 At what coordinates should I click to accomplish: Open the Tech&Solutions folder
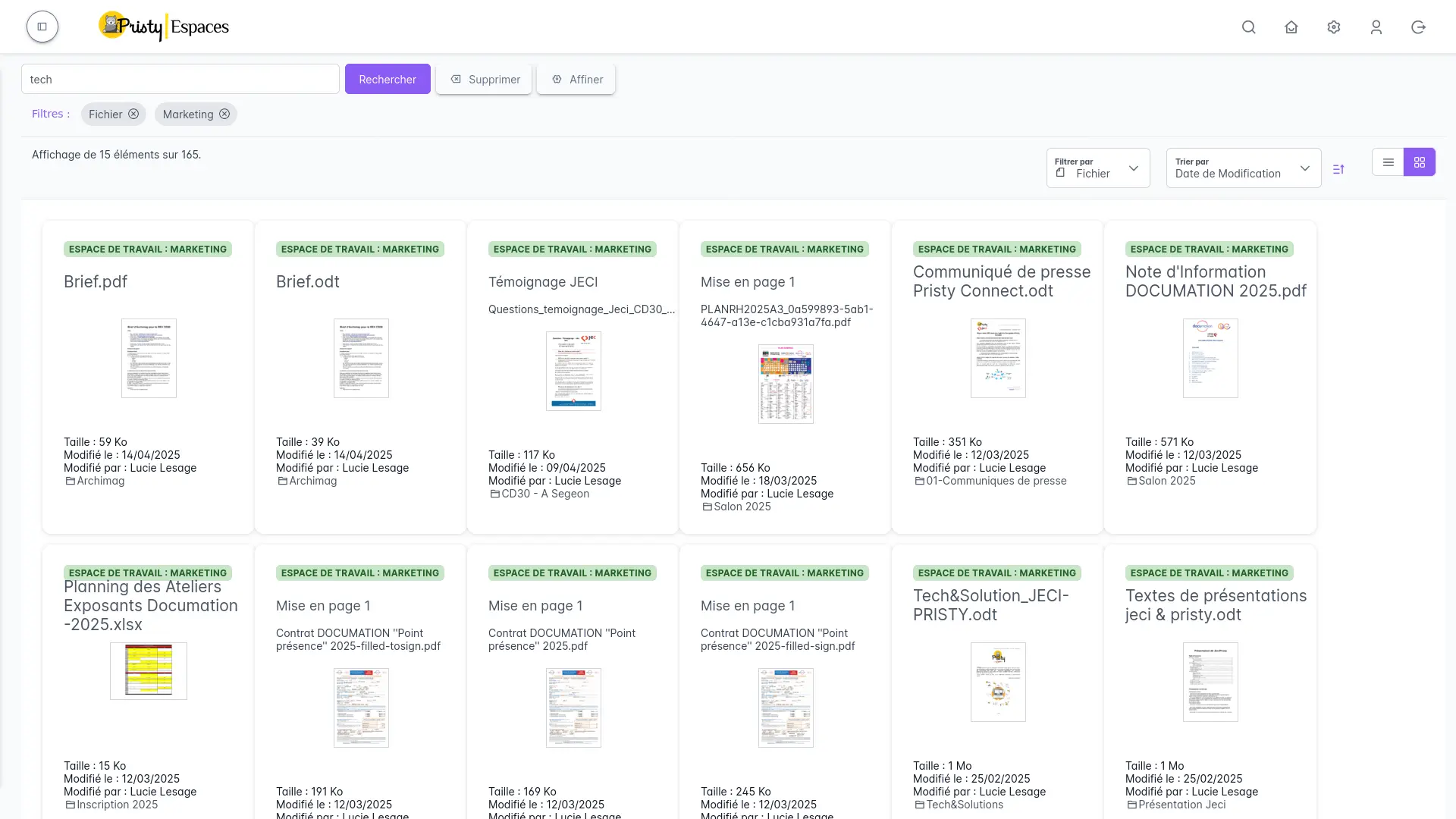(959, 805)
